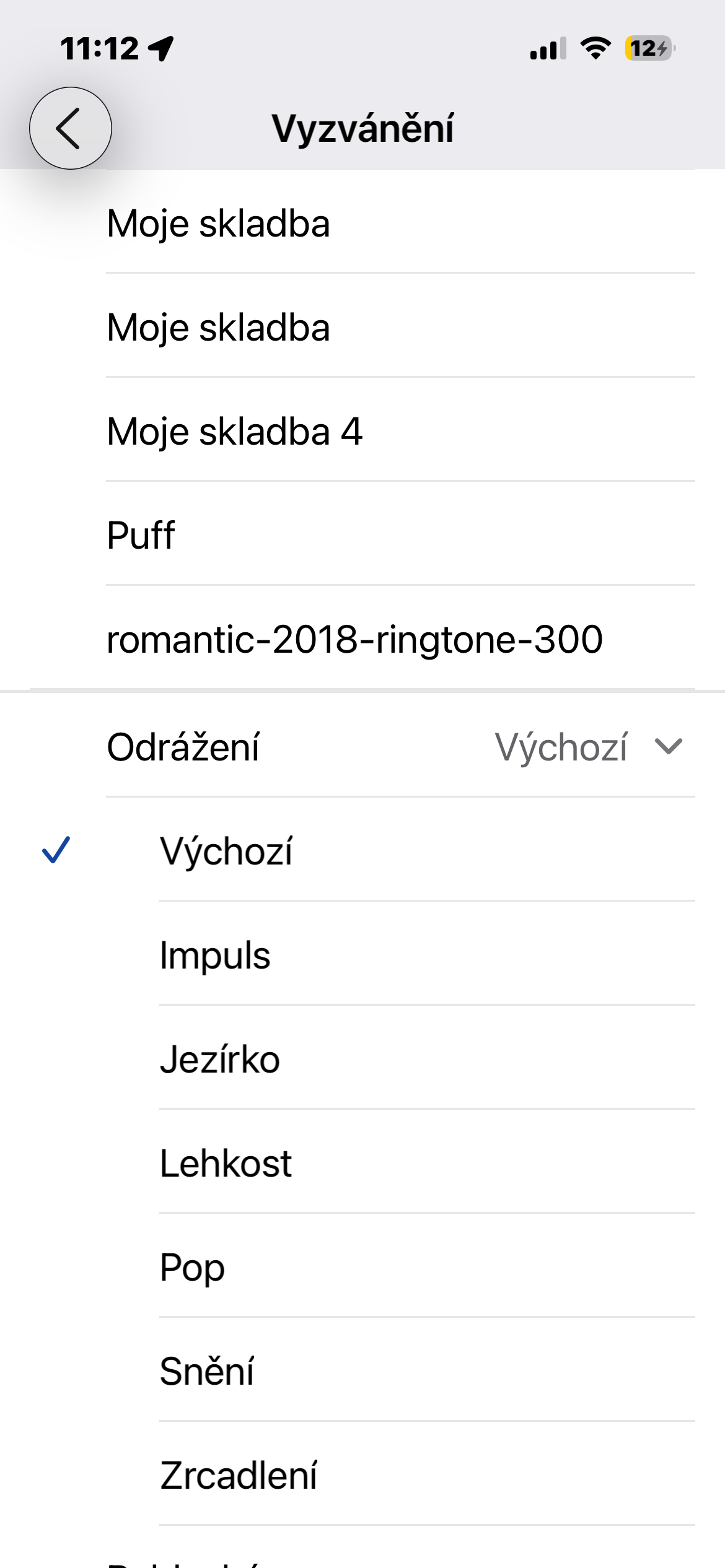Tap the blue checkmark beside Výchozí
Viewport: 725px width, 1568px height.
tap(56, 850)
